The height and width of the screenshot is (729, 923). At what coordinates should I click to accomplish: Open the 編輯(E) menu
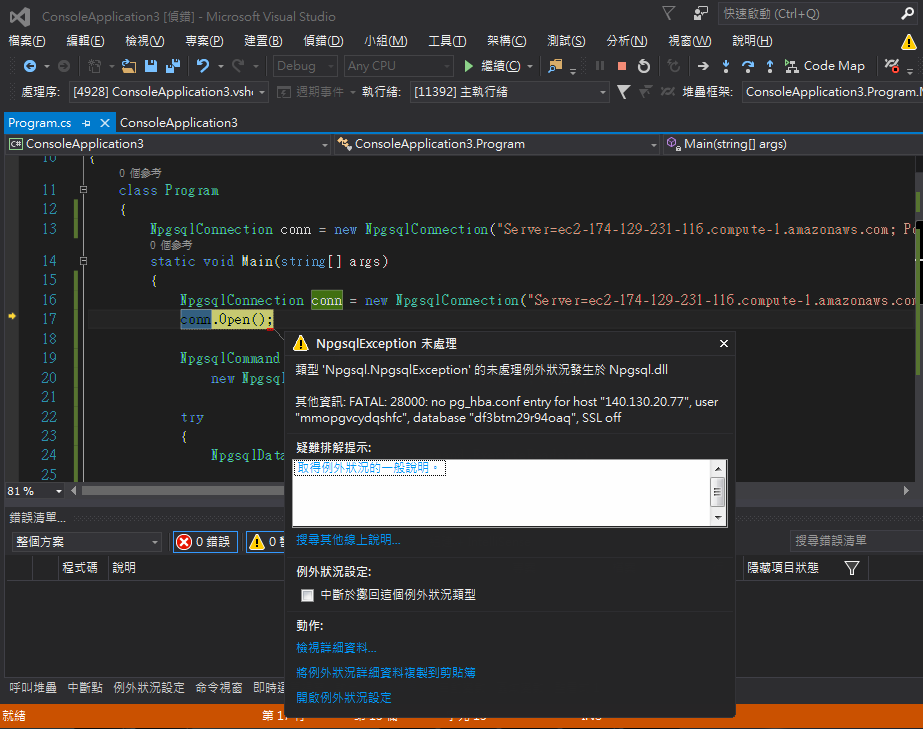click(85, 41)
